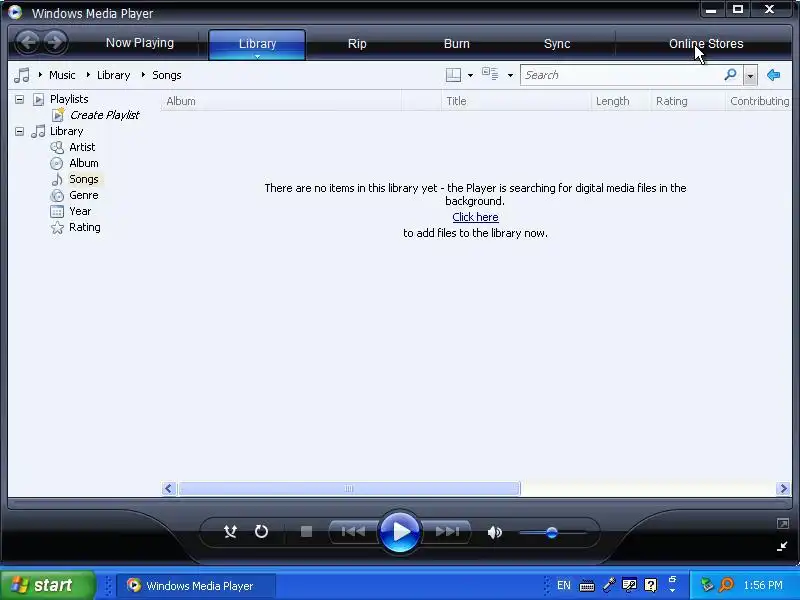Click the horizontal scrollbar thumb
The image size is (800, 600).
349,488
